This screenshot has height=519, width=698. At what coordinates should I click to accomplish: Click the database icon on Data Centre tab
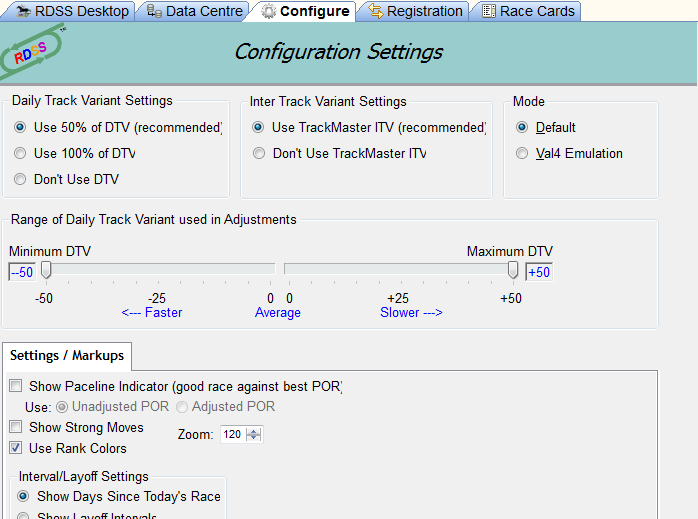click(154, 11)
